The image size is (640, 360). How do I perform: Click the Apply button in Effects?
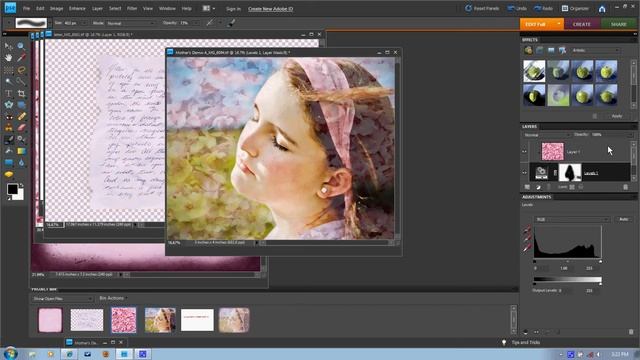(617, 116)
